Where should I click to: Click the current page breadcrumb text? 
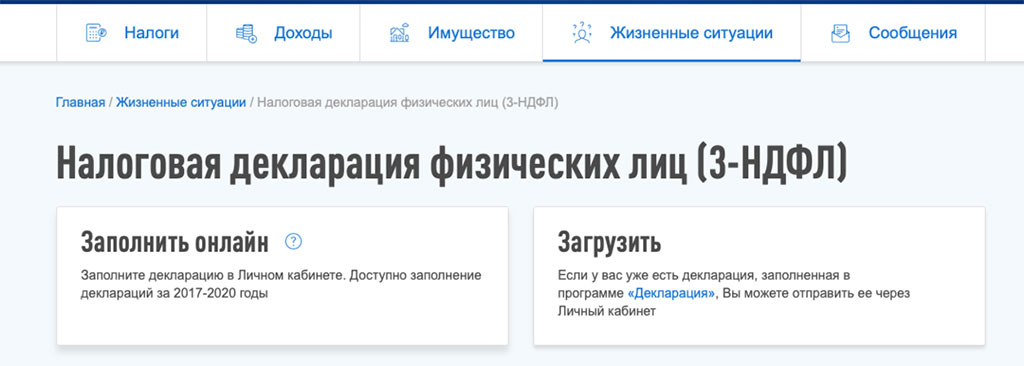[408, 103]
